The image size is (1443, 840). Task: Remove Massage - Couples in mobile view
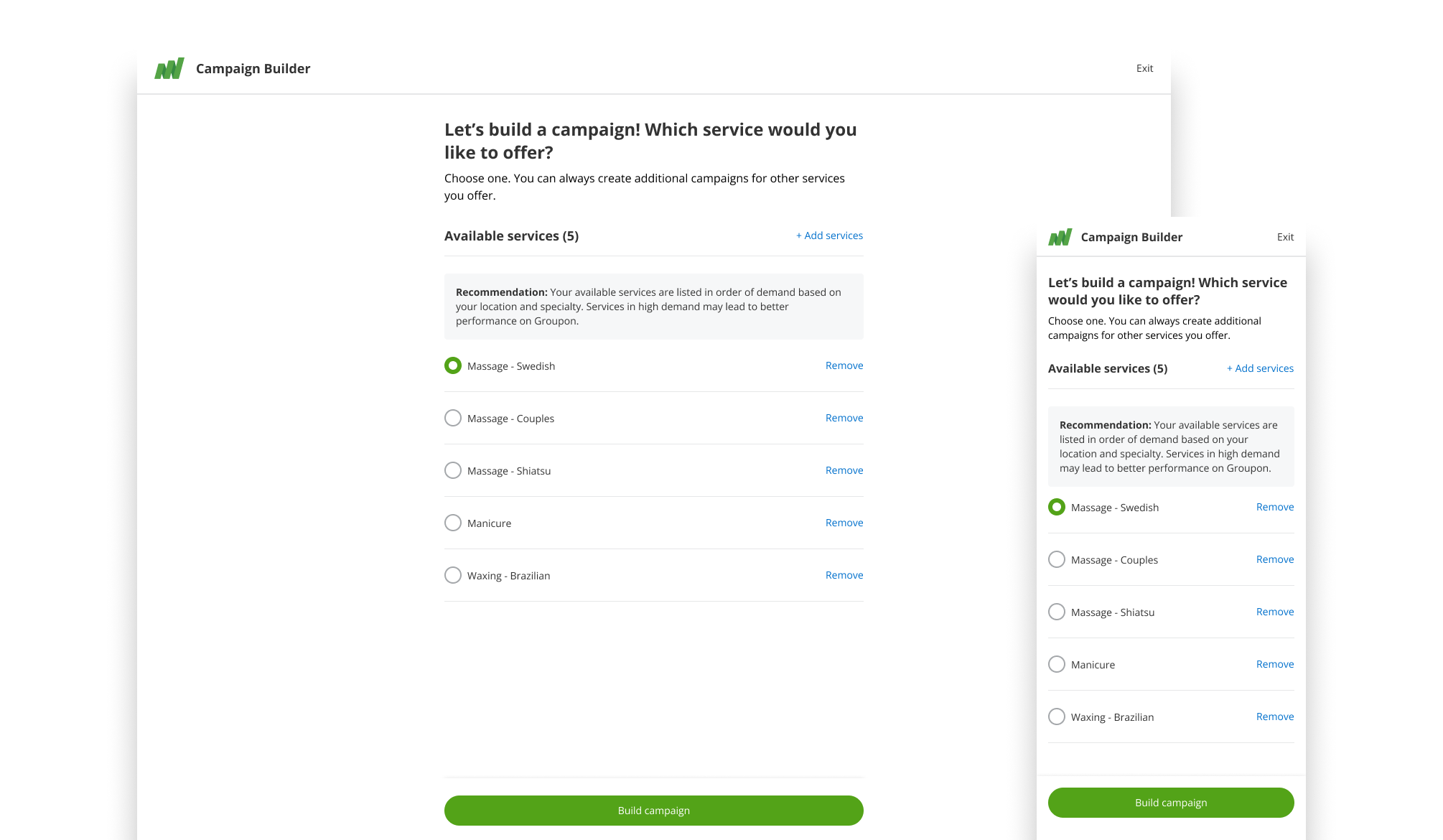tap(1275, 559)
